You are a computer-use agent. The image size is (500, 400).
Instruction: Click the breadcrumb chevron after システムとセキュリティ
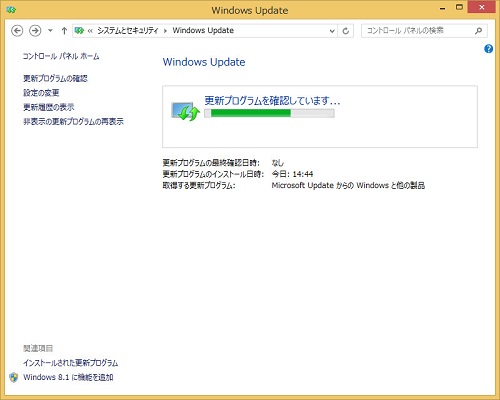point(165,31)
